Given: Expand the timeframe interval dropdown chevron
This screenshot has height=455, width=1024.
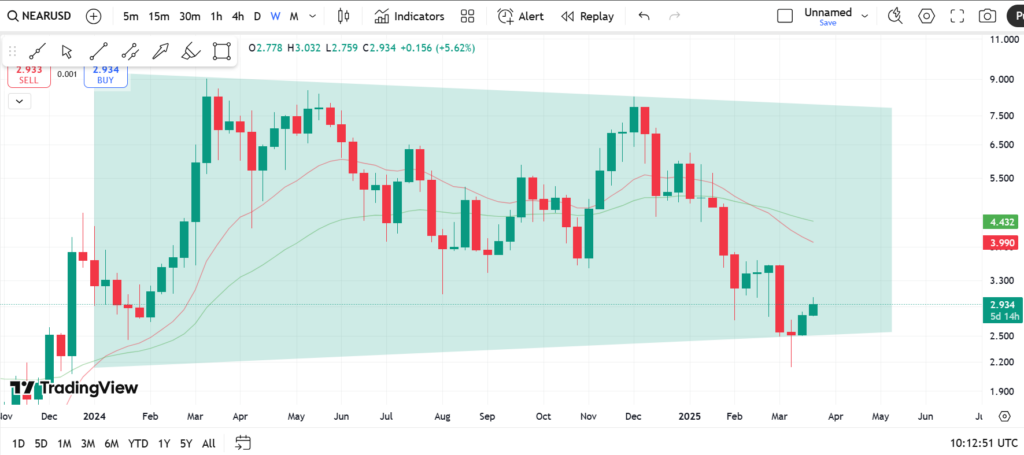Looking at the screenshot, I should pos(314,16).
